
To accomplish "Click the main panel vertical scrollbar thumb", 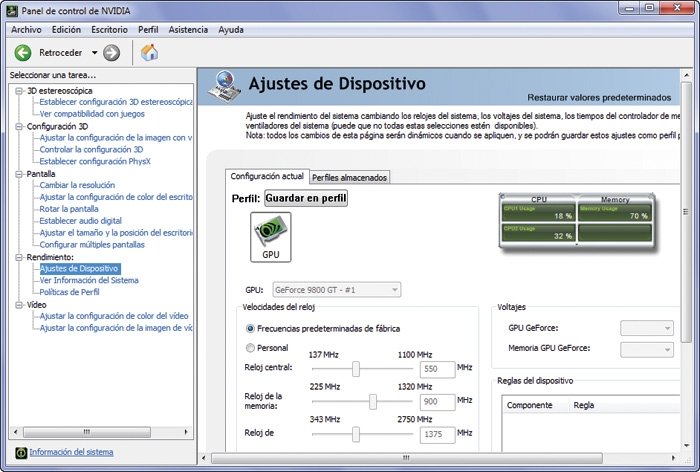I will pos(686,213).
